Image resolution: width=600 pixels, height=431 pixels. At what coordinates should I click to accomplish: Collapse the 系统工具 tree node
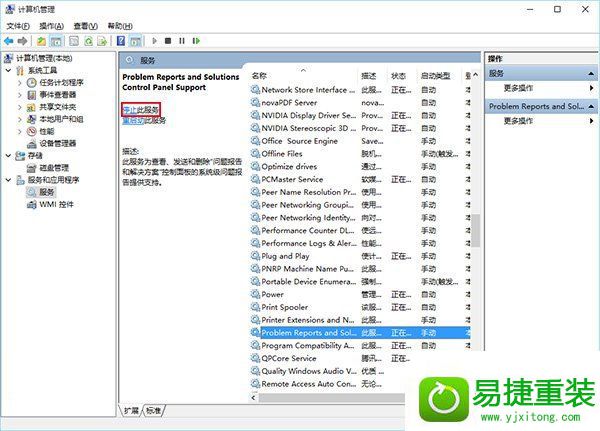click(9, 70)
